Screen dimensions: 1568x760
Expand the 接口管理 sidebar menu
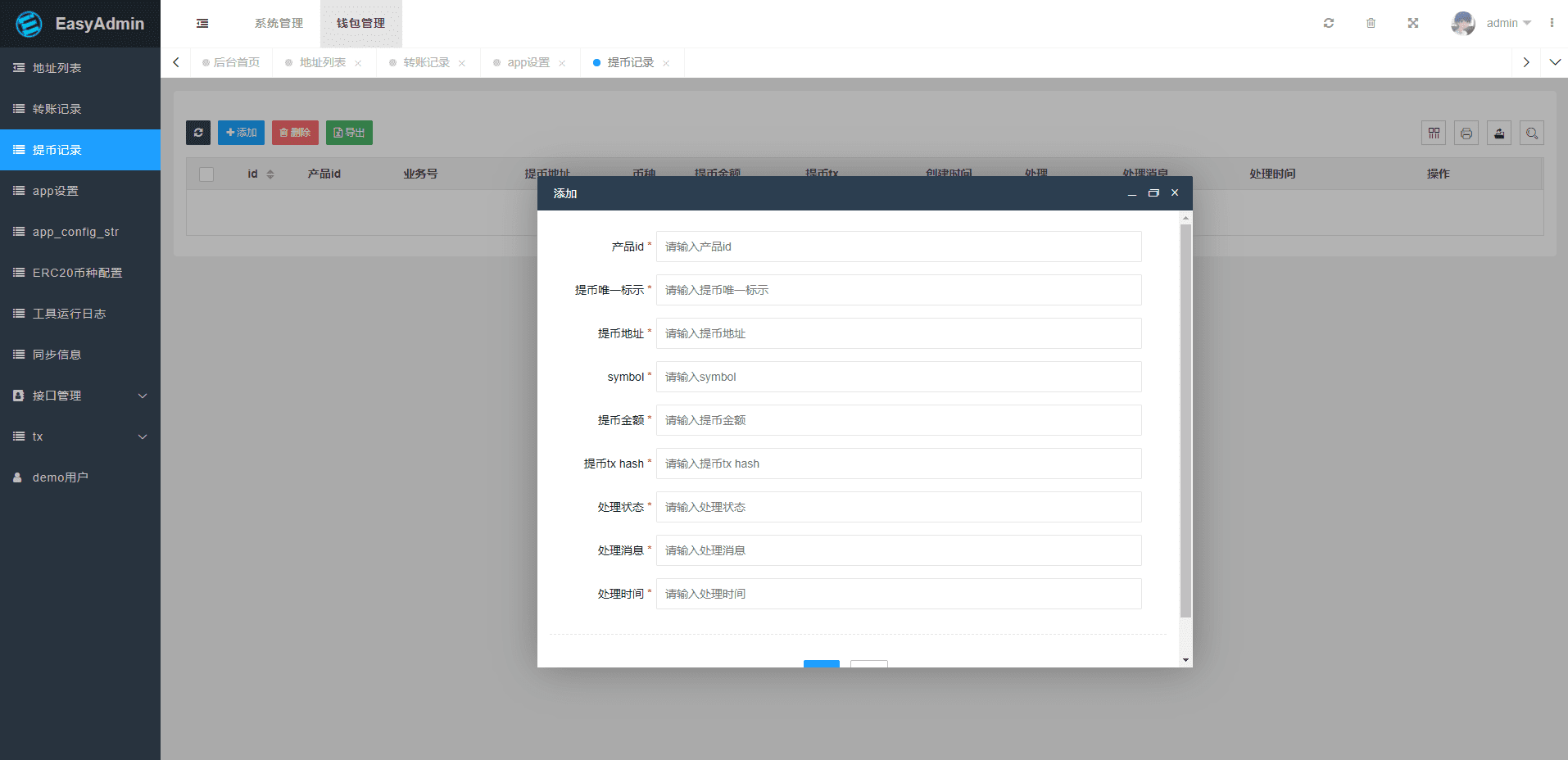(x=80, y=396)
